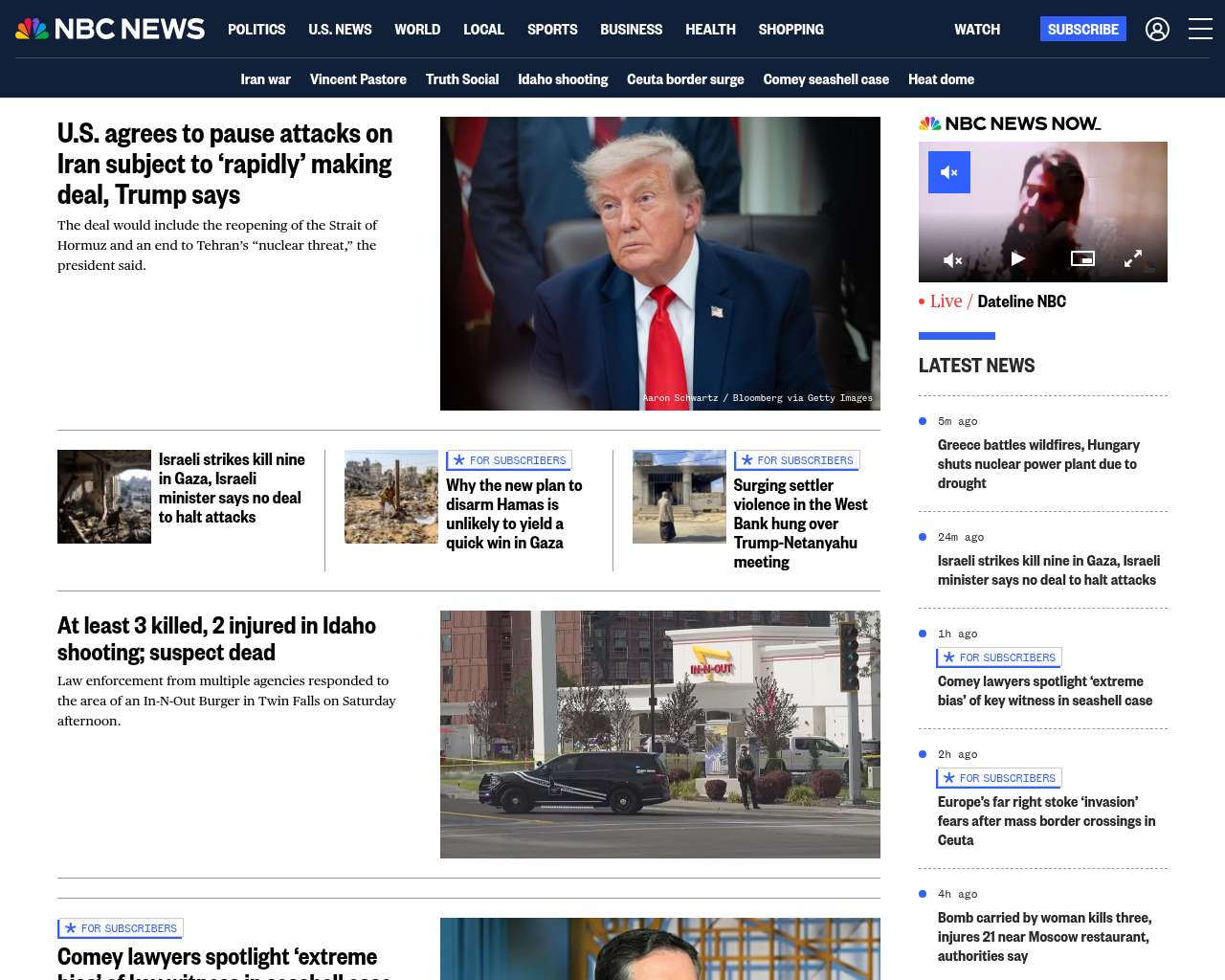
Task: Enable picture-in-picture for the video
Action: point(1082,258)
